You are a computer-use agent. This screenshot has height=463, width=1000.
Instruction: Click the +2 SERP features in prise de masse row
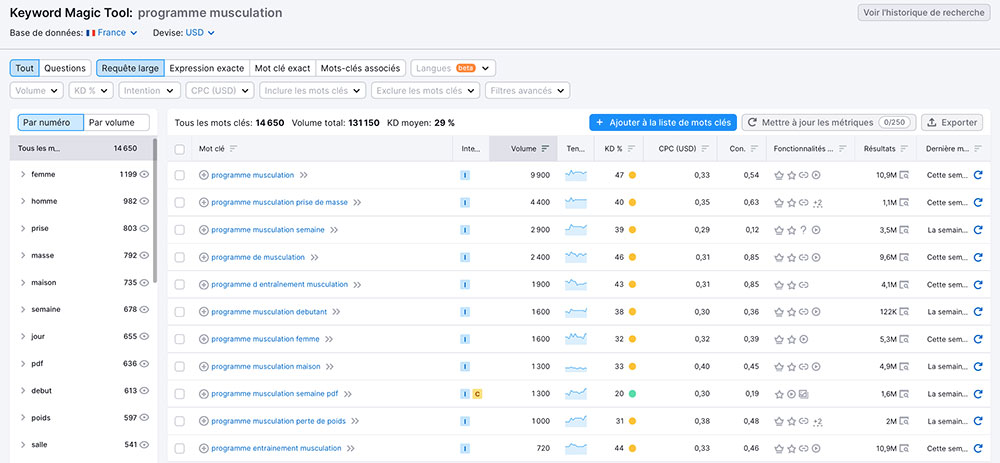tap(818, 203)
